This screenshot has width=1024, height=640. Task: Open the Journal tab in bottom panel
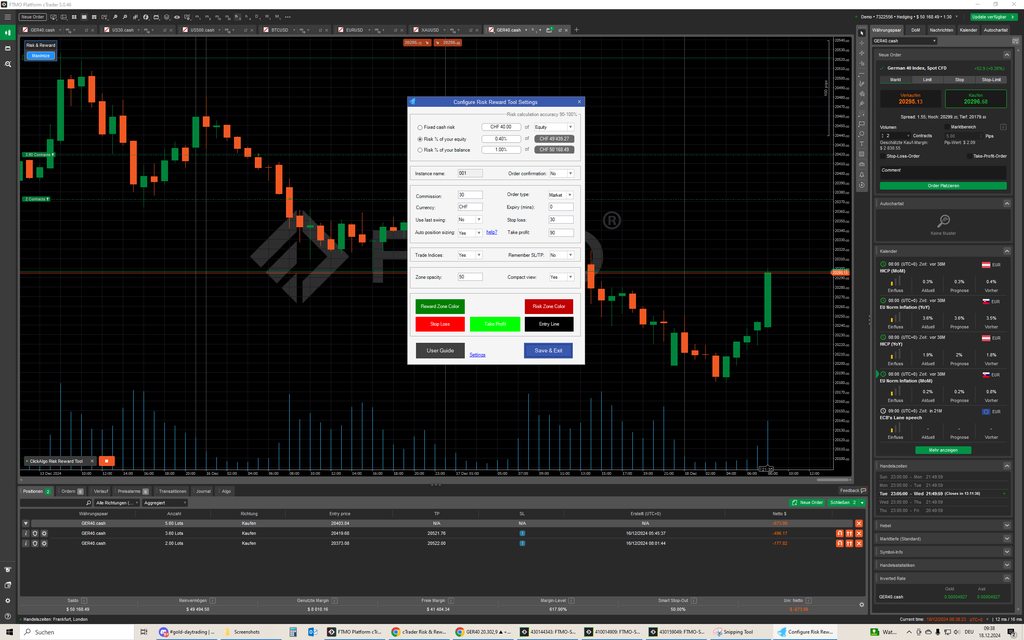tap(203, 491)
